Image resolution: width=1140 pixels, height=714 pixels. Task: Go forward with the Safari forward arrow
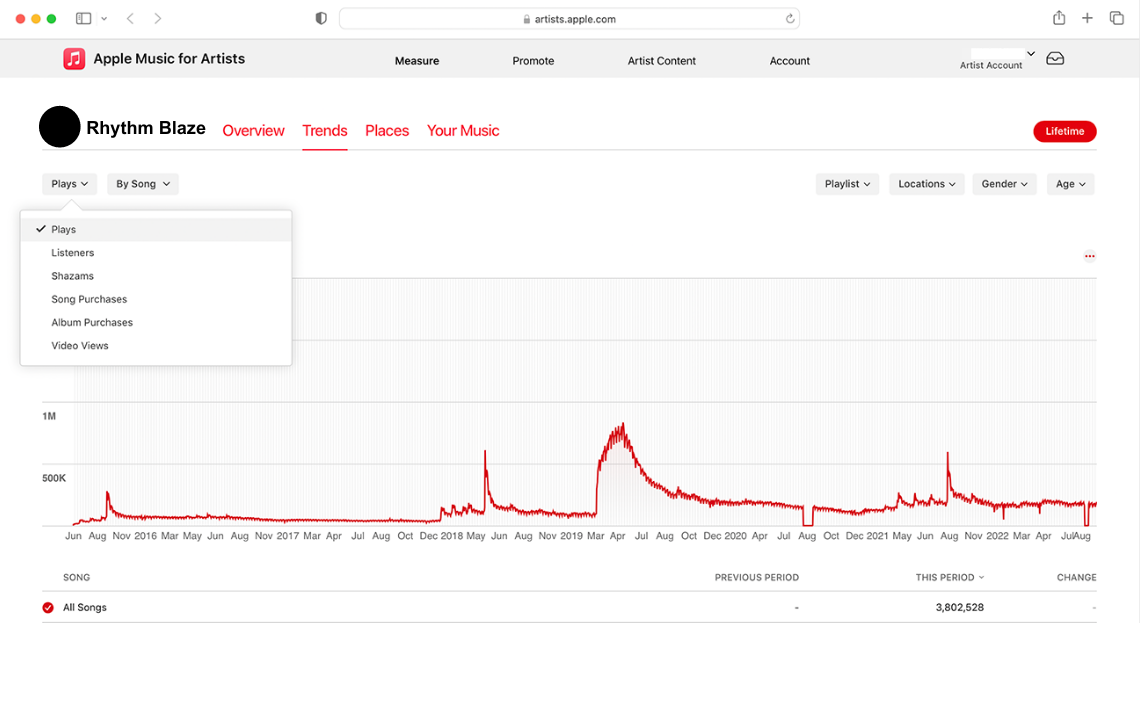(158, 19)
